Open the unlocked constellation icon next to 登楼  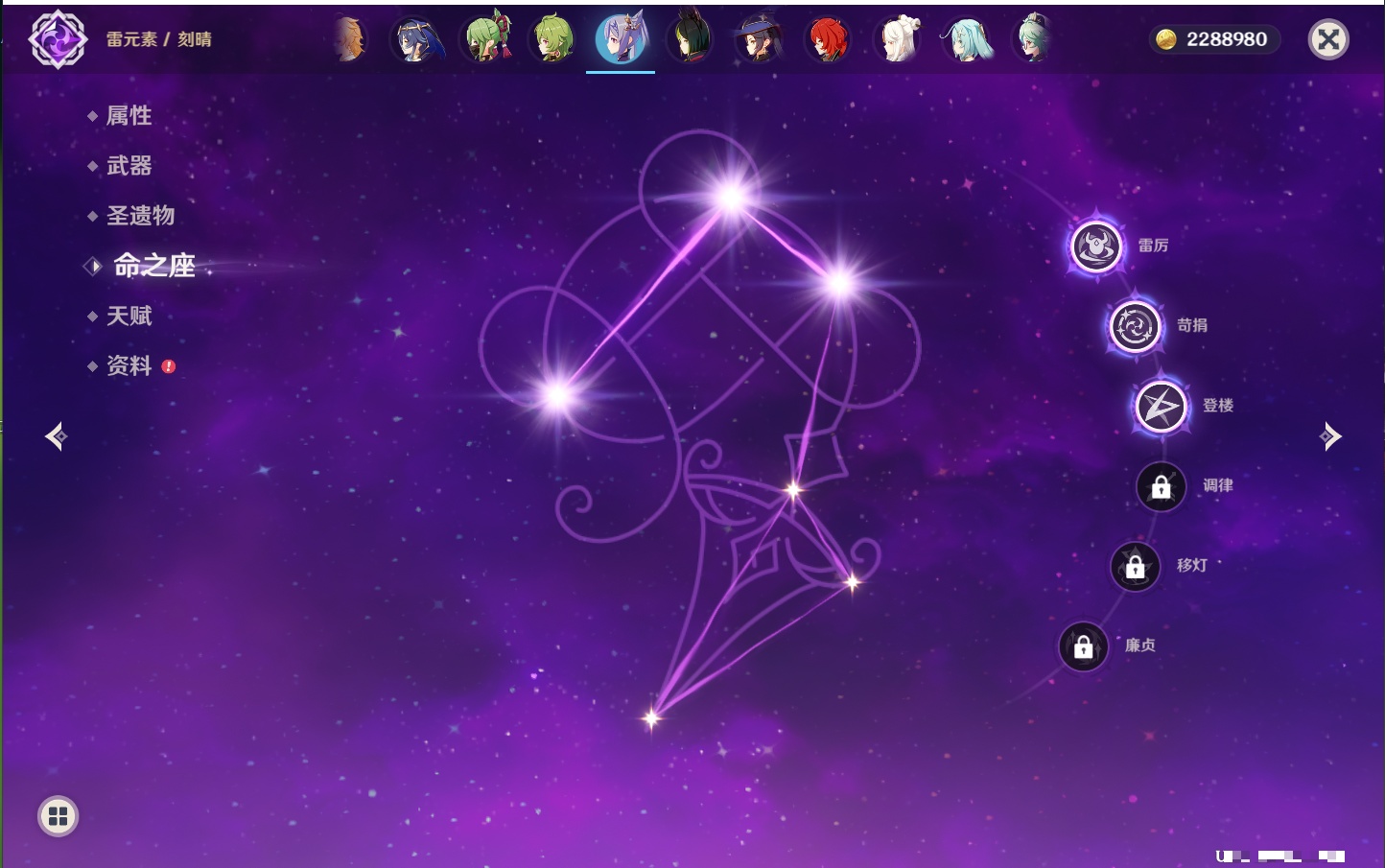coord(1161,406)
